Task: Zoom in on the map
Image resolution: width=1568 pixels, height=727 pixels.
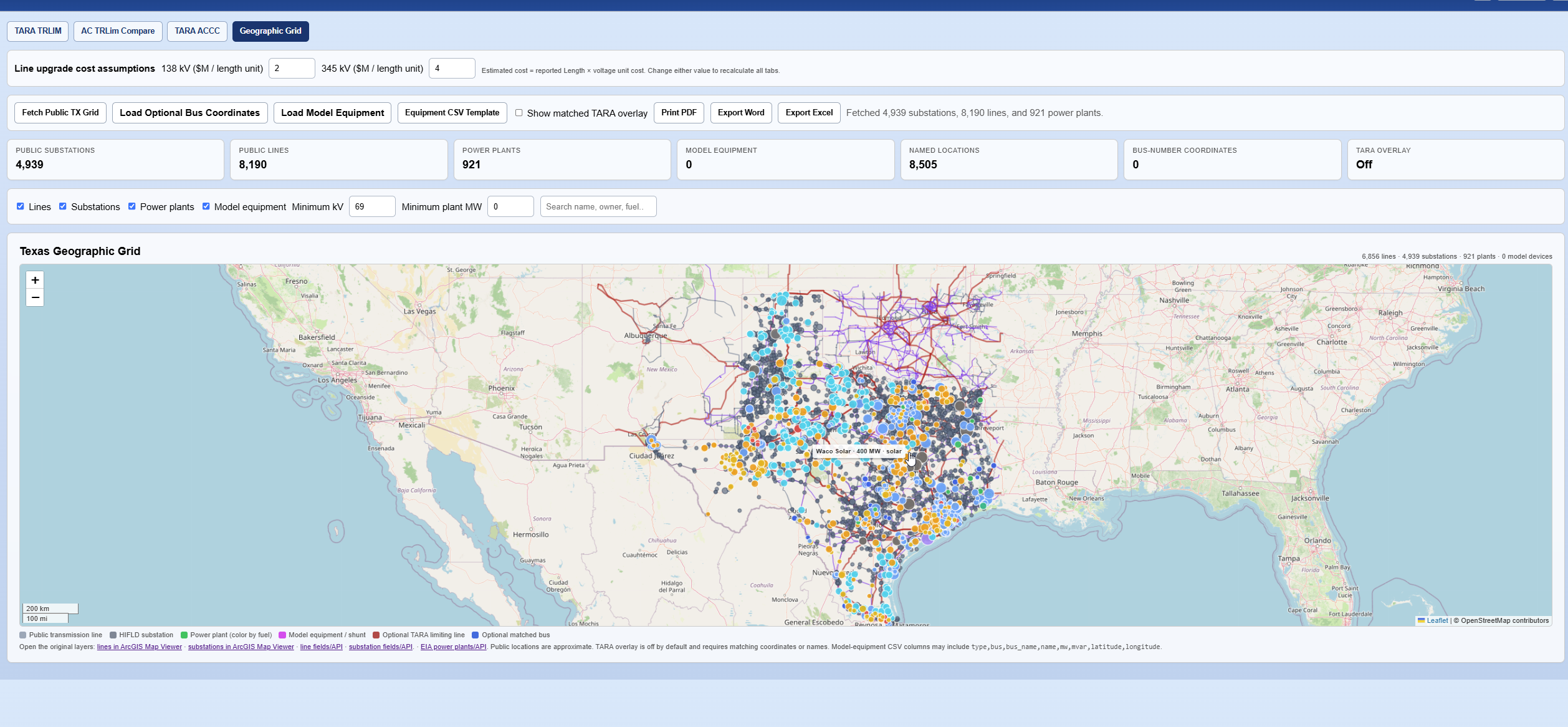Action: pyautogui.click(x=35, y=281)
